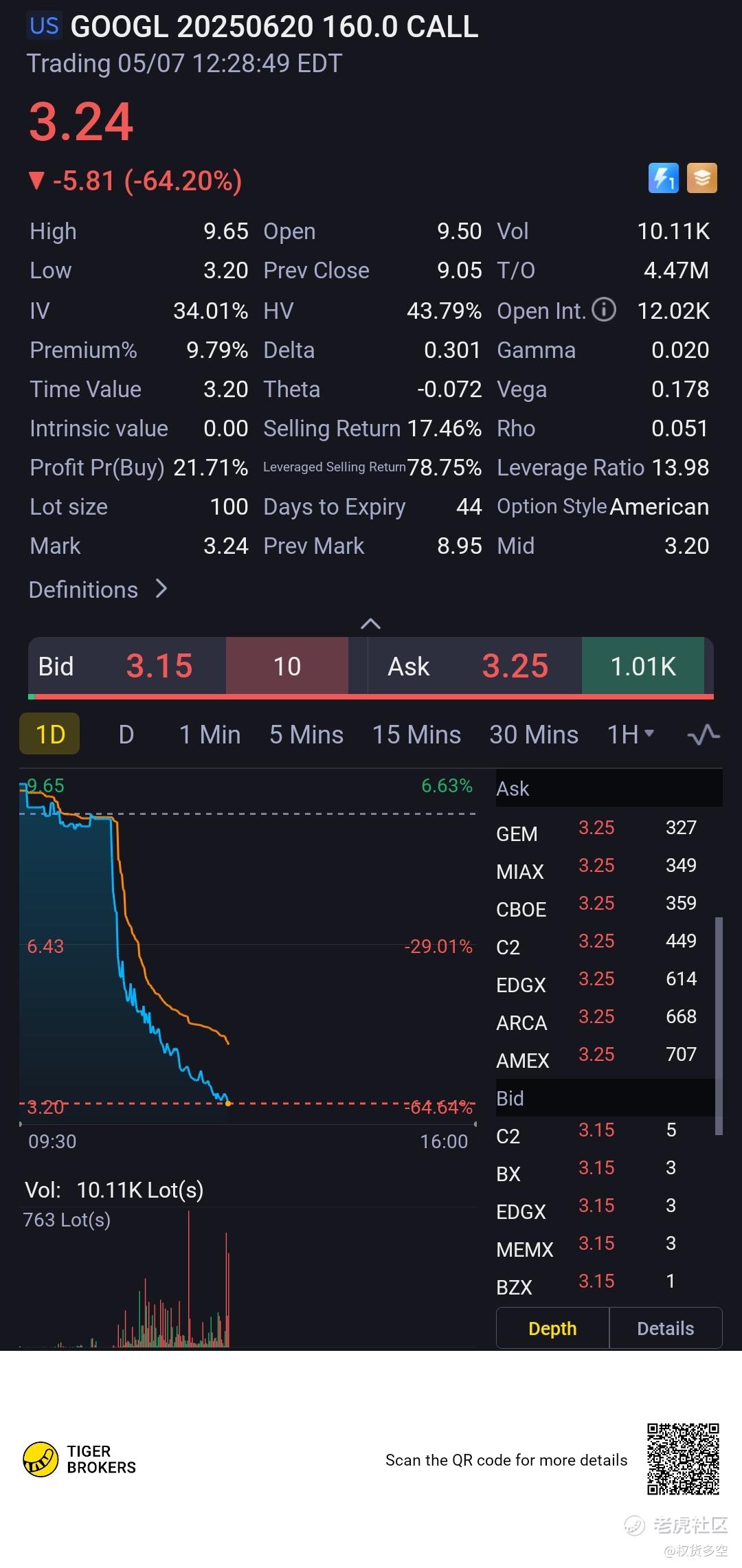Image resolution: width=742 pixels, height=1568 pixels.
Task: Tap the orange stacked layers icon
Action: coord(701,178)
